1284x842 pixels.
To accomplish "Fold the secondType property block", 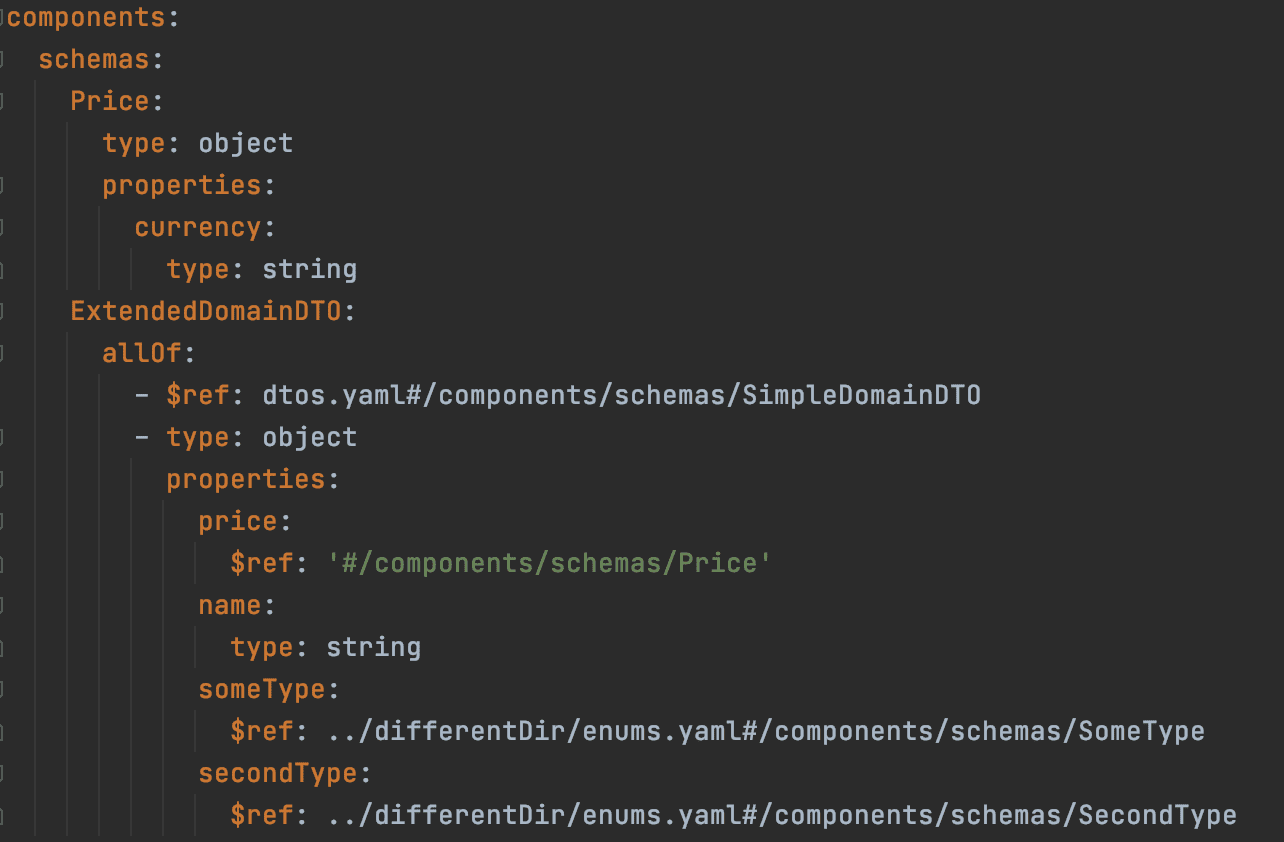I will [x=3, y=773].
